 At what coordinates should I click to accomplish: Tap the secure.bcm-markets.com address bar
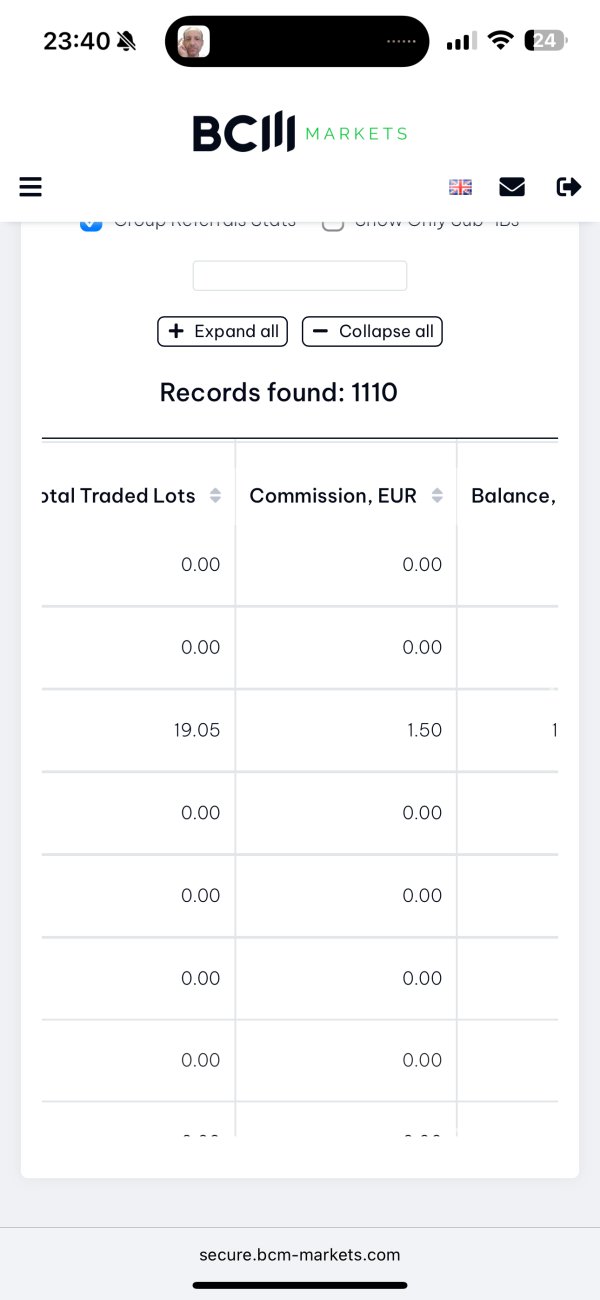300,1255
